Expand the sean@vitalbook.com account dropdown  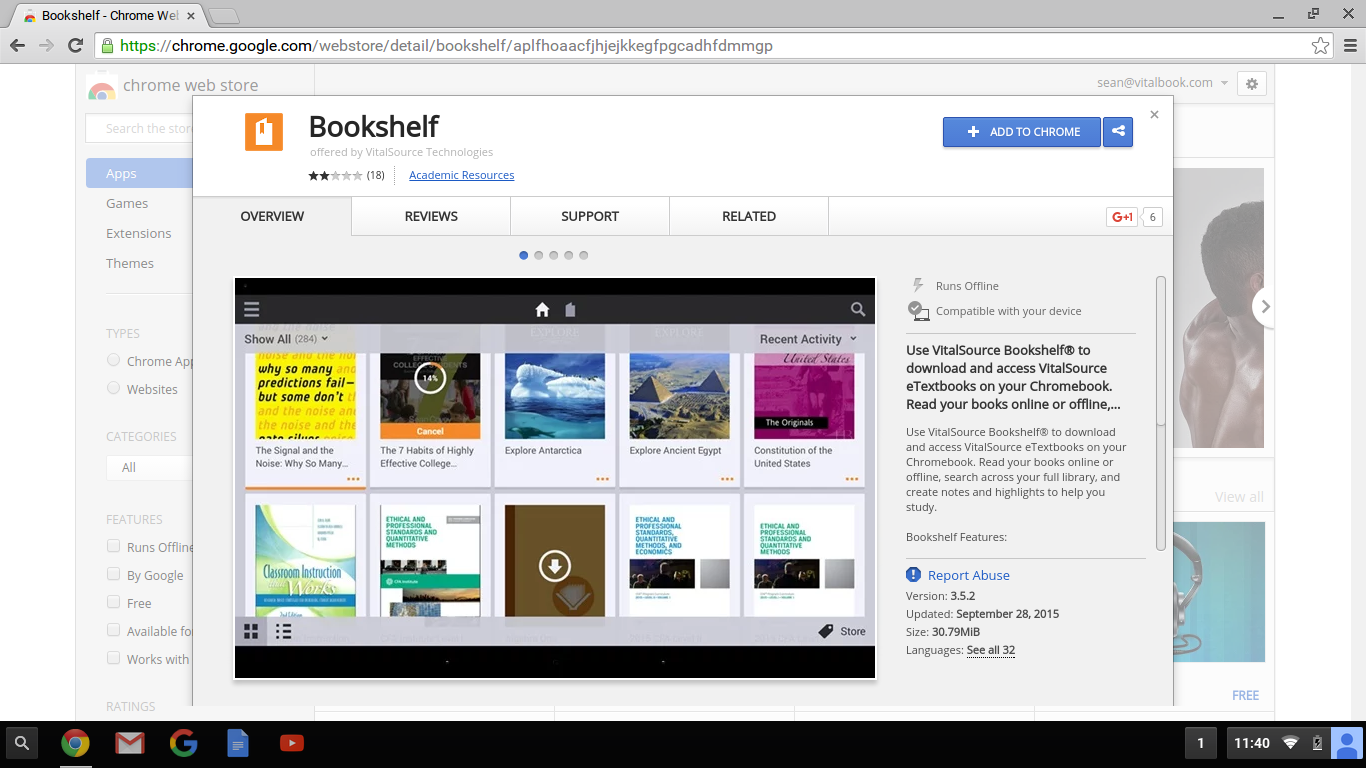[1163, 83]
